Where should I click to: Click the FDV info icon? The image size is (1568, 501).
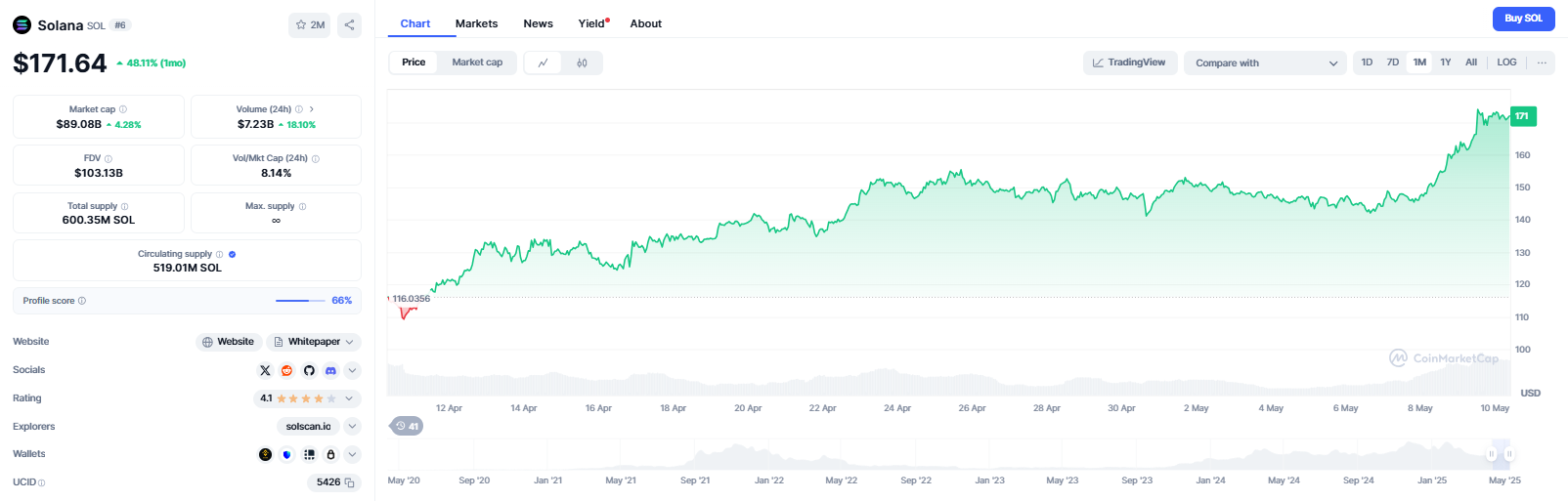109,158
